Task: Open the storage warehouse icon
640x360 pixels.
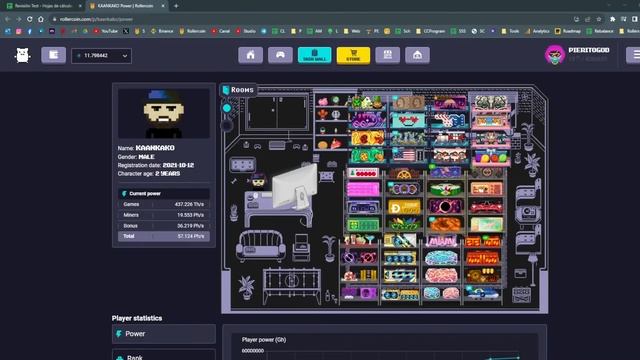Action: tap(418, 55)
